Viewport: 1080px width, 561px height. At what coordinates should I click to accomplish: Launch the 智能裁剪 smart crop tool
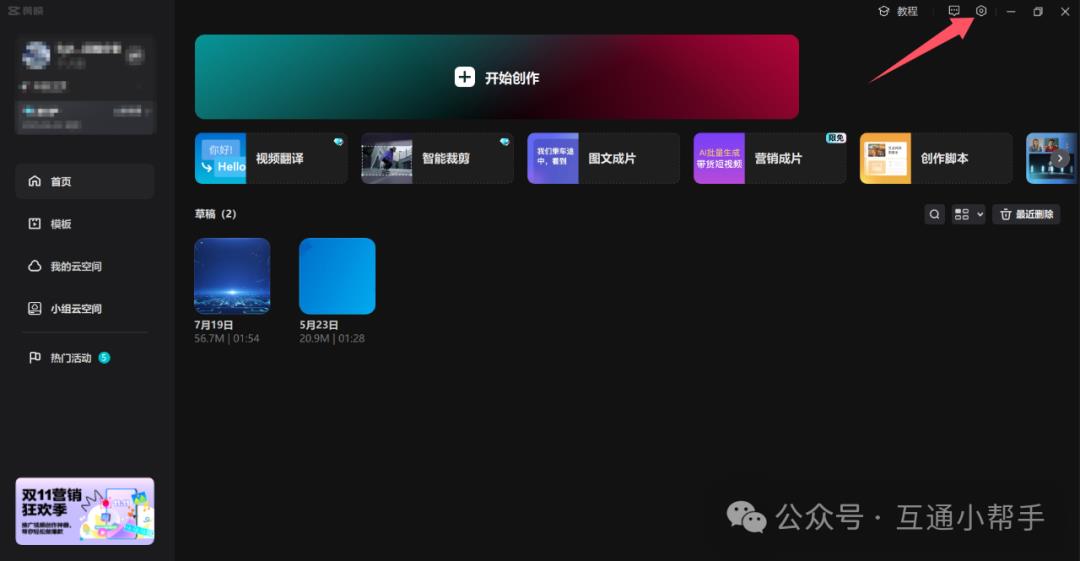click(x=437, y=158)
